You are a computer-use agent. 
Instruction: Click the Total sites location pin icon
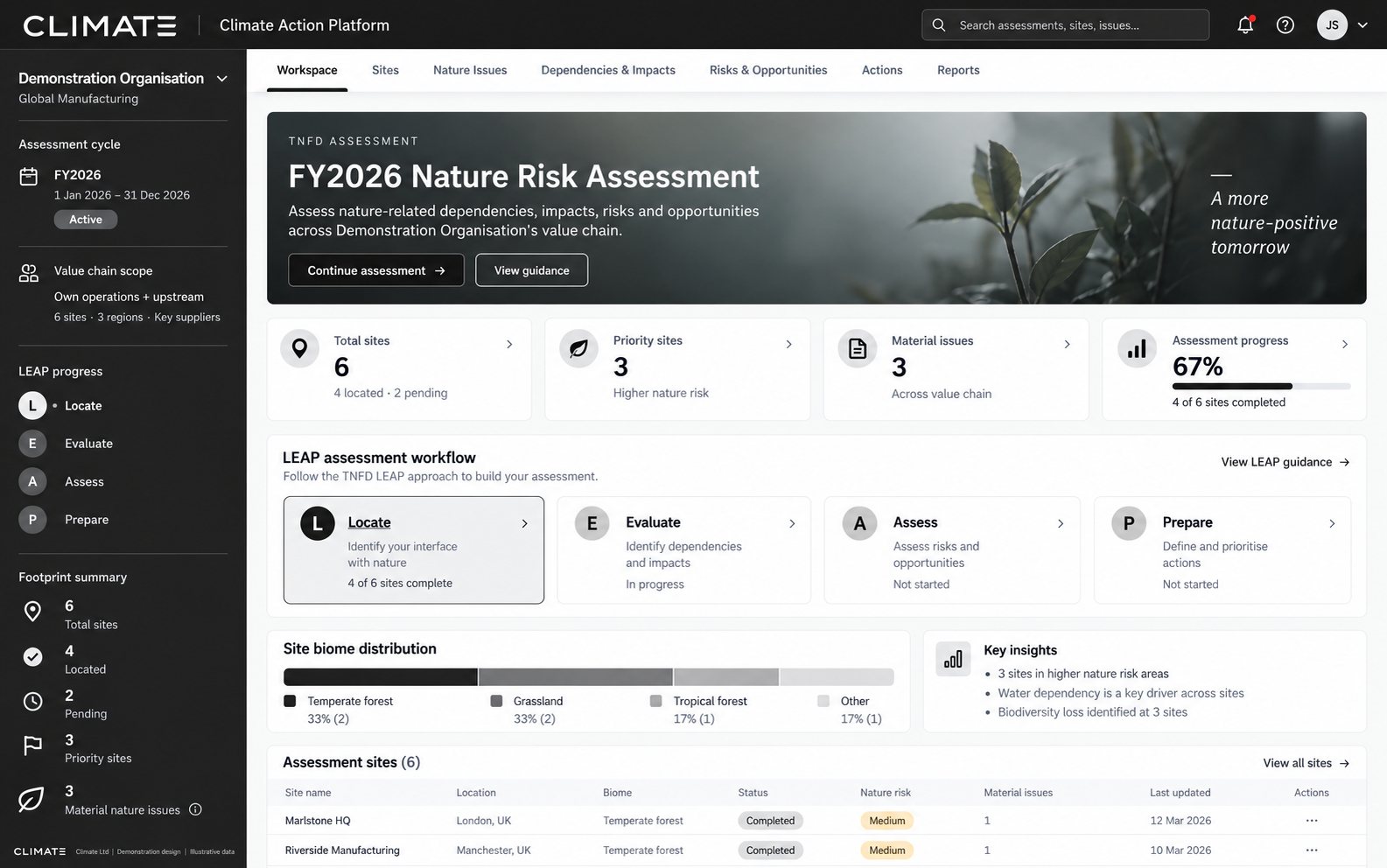(x=299, y=349)
